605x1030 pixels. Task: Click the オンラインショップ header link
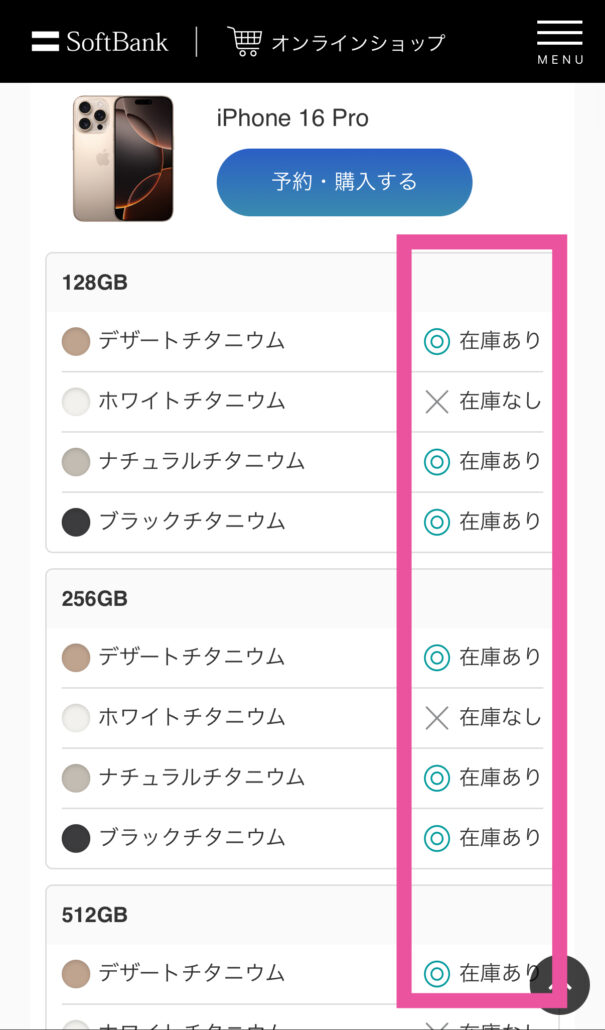pos(358,43)
